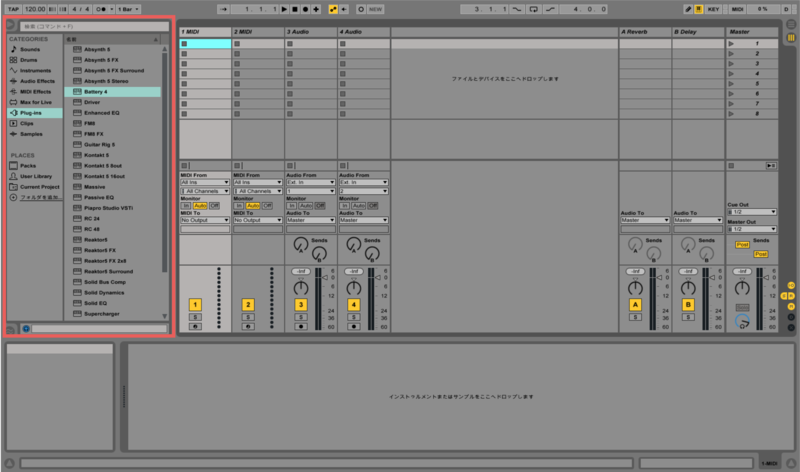
Task: Open the A Reverb Audio To dropdown
Action: [645, 220]
